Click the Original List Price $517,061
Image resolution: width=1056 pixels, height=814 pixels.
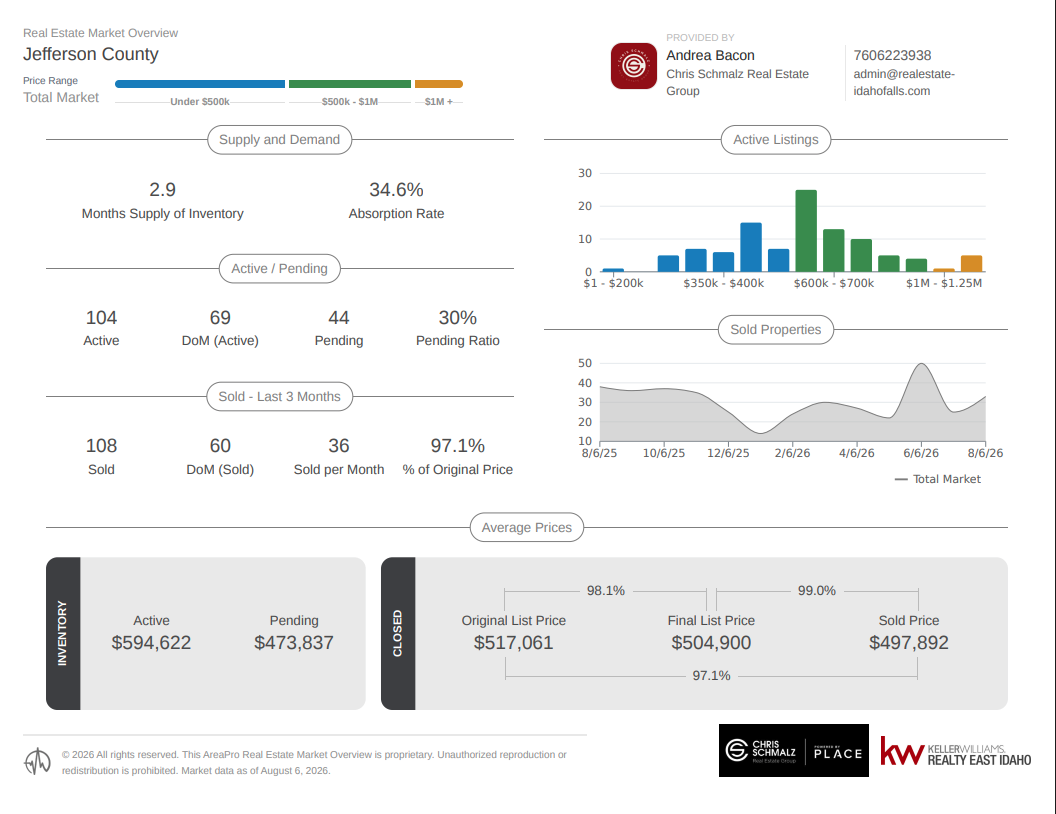tap(513, 643)
